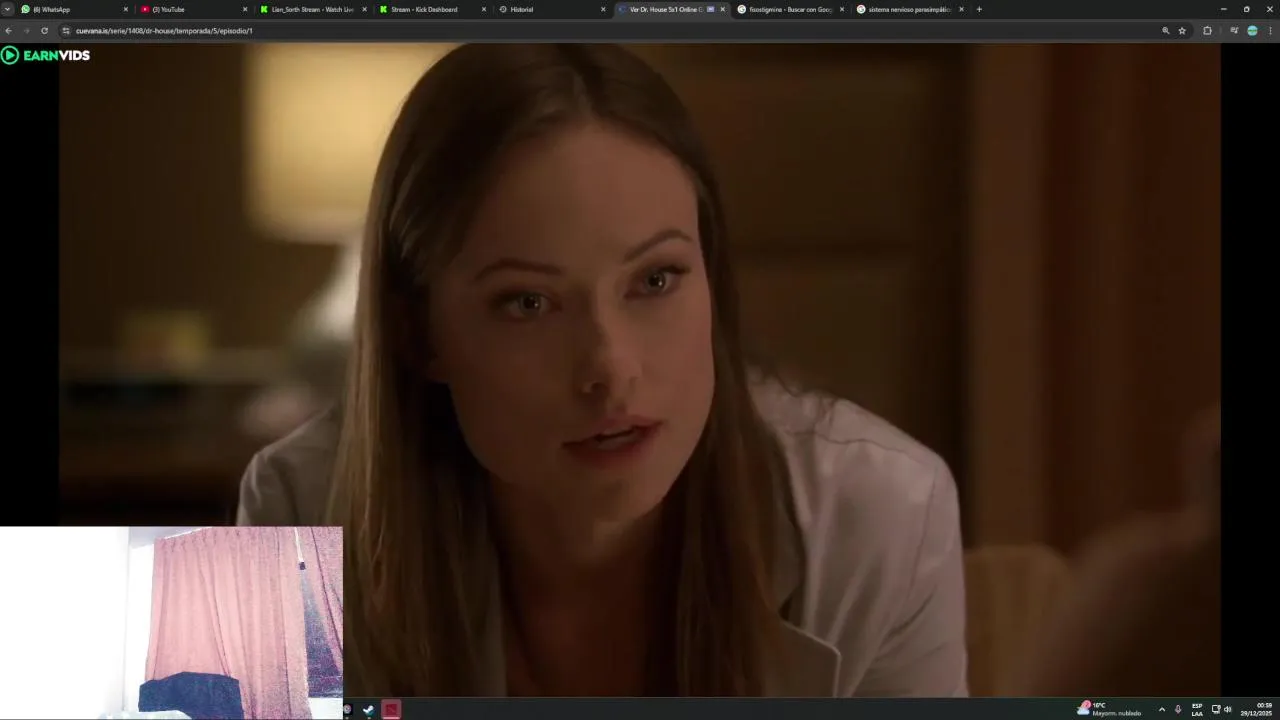
Task: Go back to the previous page
Action: pyautogui.click(x=8, y=31)
